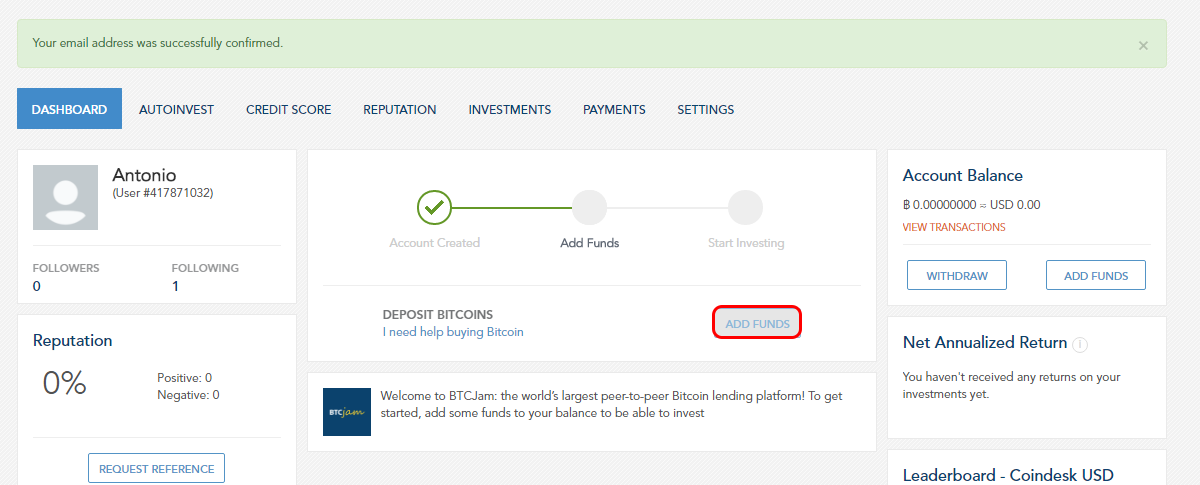Click Antonio's profile avatar picture
This screenshot has width=1200, height=485.
click(x=65, y=198)
